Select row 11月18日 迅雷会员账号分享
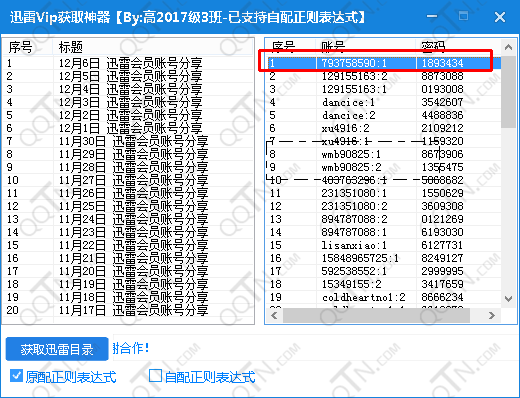The width and height of the screenshot is (520, 398). pyautogui.click(x=128, y=297)
